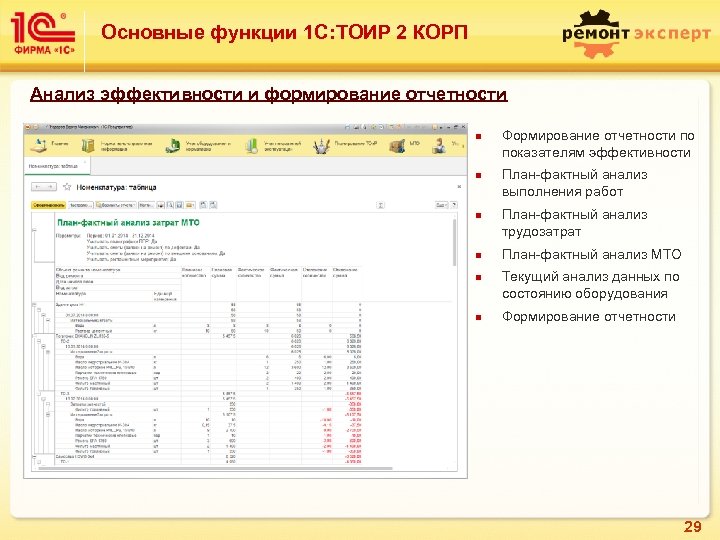Collapse the Запасные части group under ТО-3
720x540 pixels.
[x=48, y=404]
